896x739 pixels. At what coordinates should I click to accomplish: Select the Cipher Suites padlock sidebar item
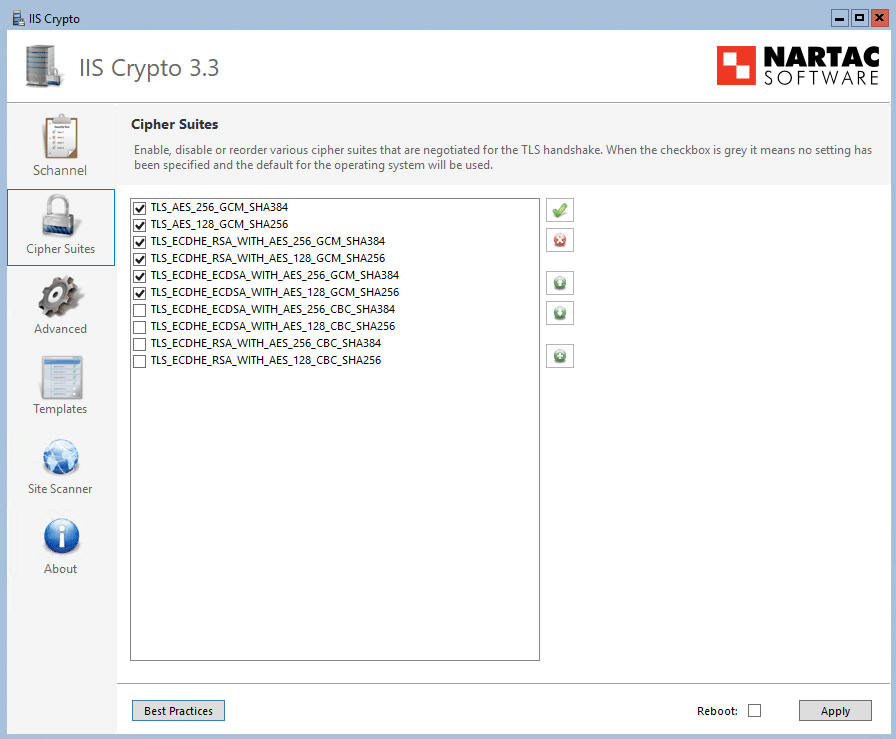[x=61, y=227]
